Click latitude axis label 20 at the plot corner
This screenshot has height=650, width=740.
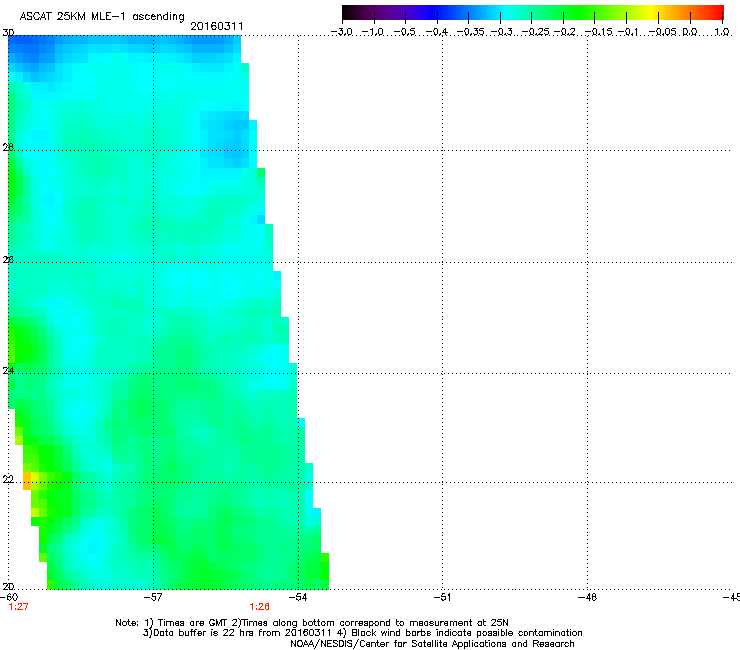(x=8, y=587)
